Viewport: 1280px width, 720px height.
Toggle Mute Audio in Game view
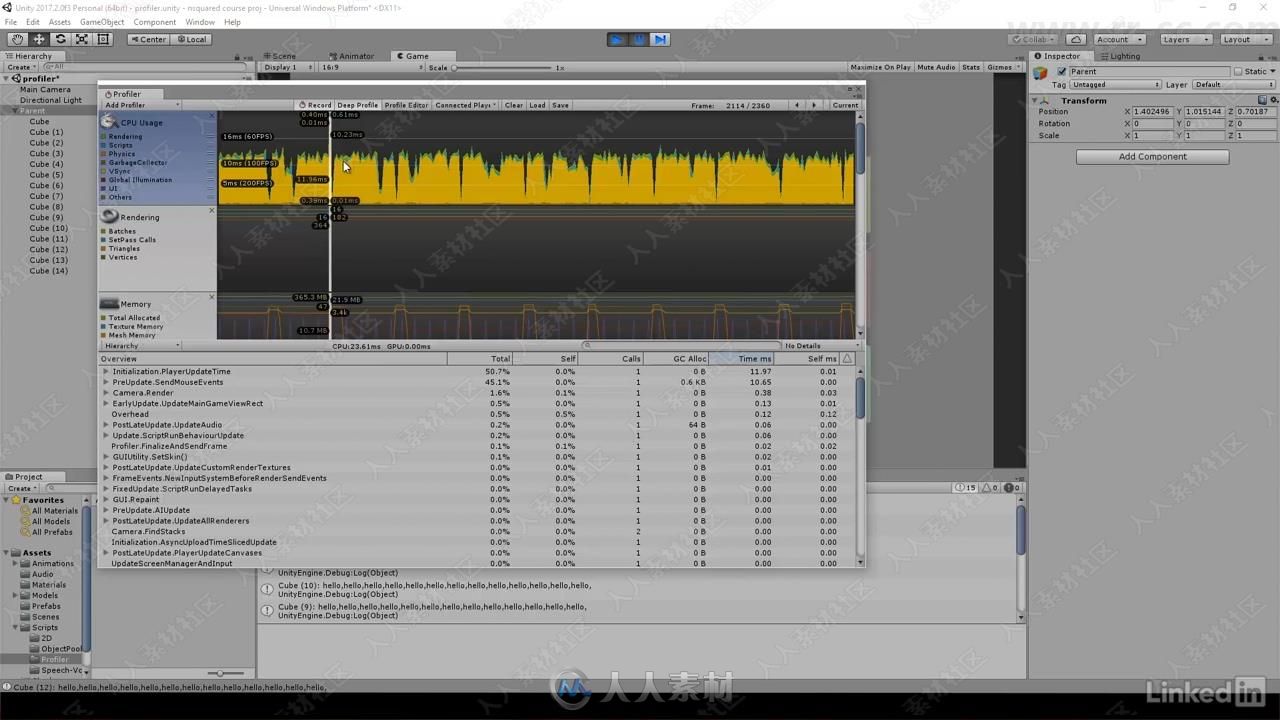click(936, 67)
